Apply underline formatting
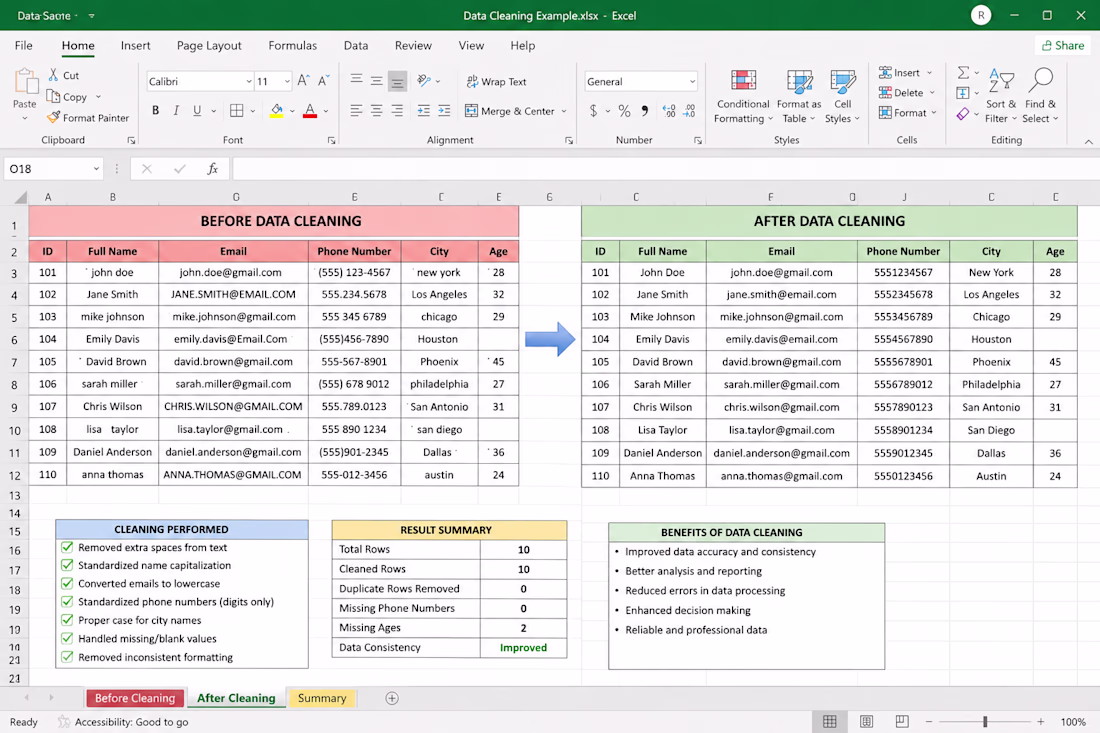 tap(197, 110)
